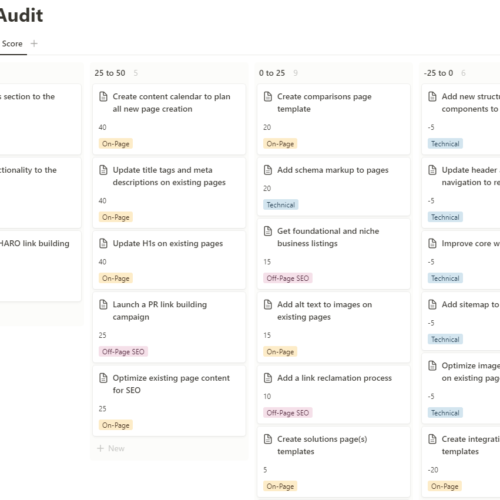Click count 9 beside 0 to 25 header
This screenshot has height=500, width=500.
coord(295,73)
